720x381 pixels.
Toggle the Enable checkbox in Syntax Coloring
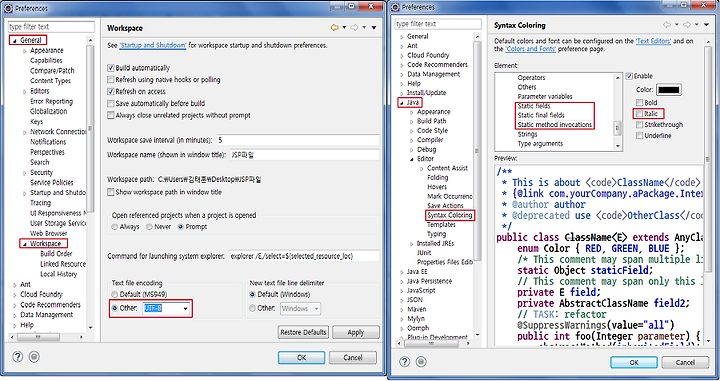tap(629, 76)
